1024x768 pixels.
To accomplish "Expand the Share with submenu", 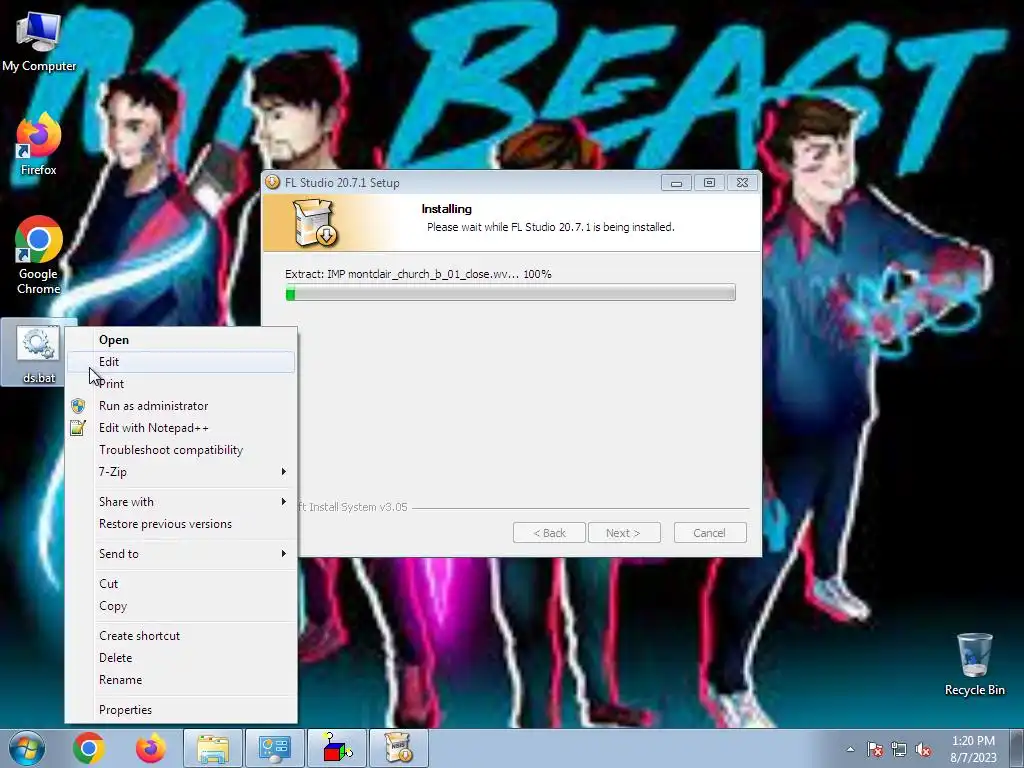I will [181, 502].
